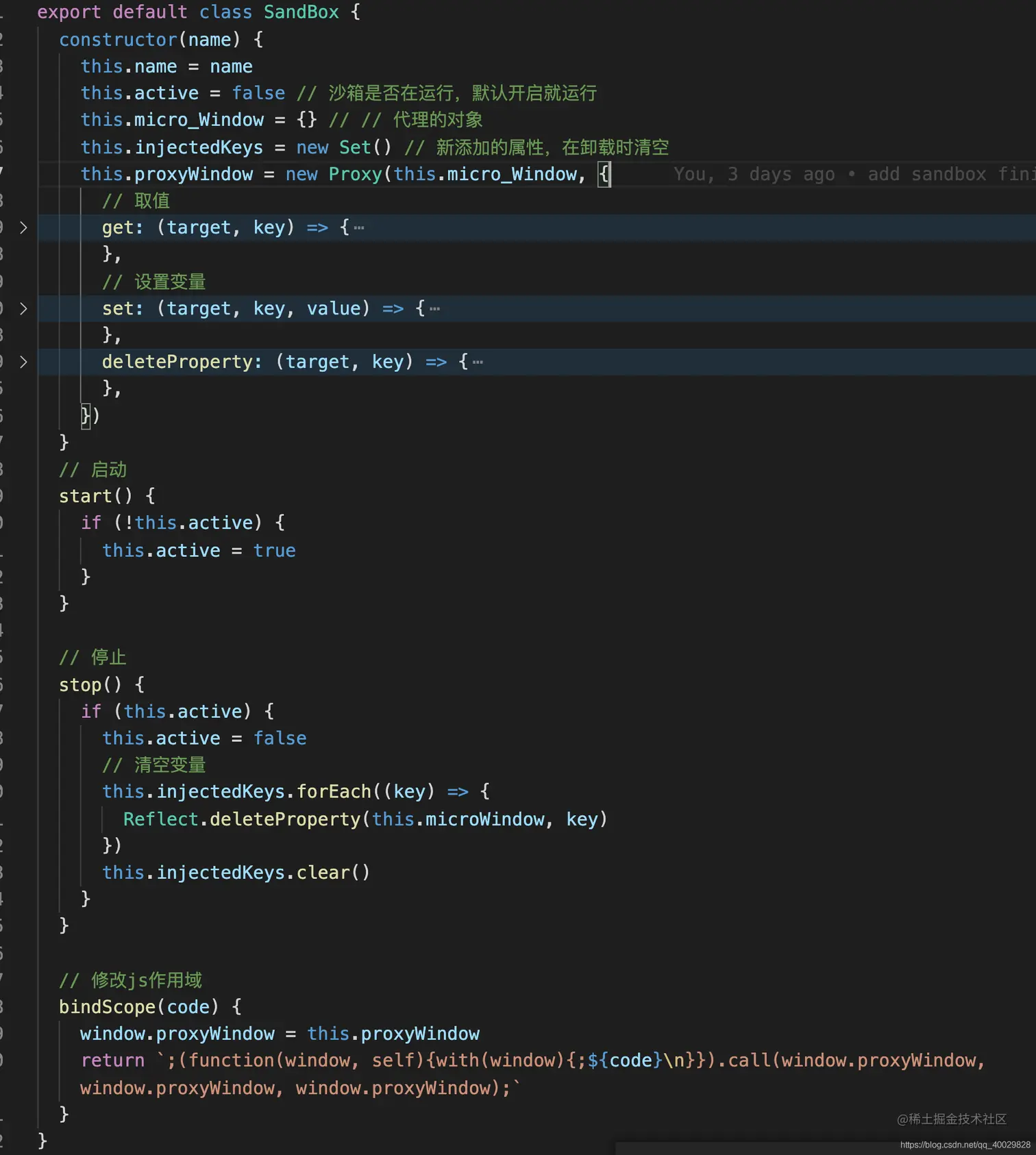The height and width of the screenshot is (1155, 1036).
Task: Click the '新添加的属性' comment text
Action: pos(490,147)
